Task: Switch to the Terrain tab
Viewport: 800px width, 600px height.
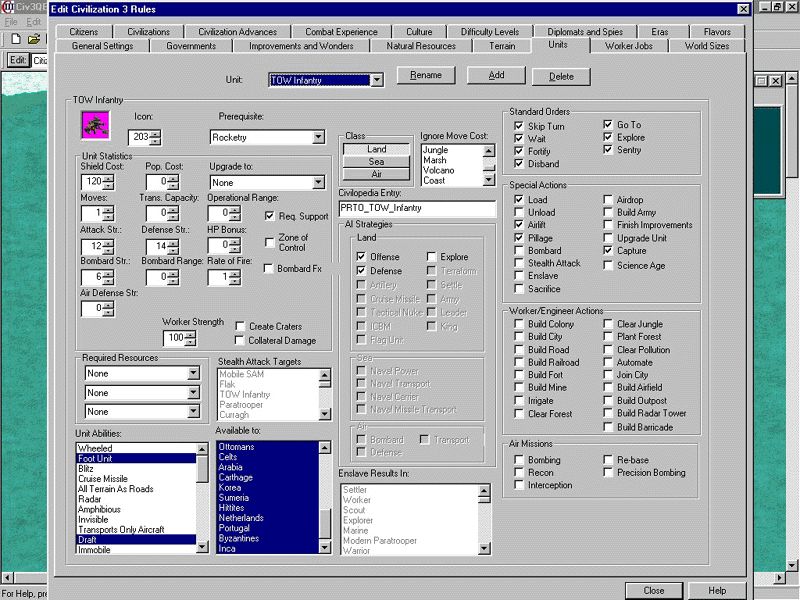Action: (502, 45)
